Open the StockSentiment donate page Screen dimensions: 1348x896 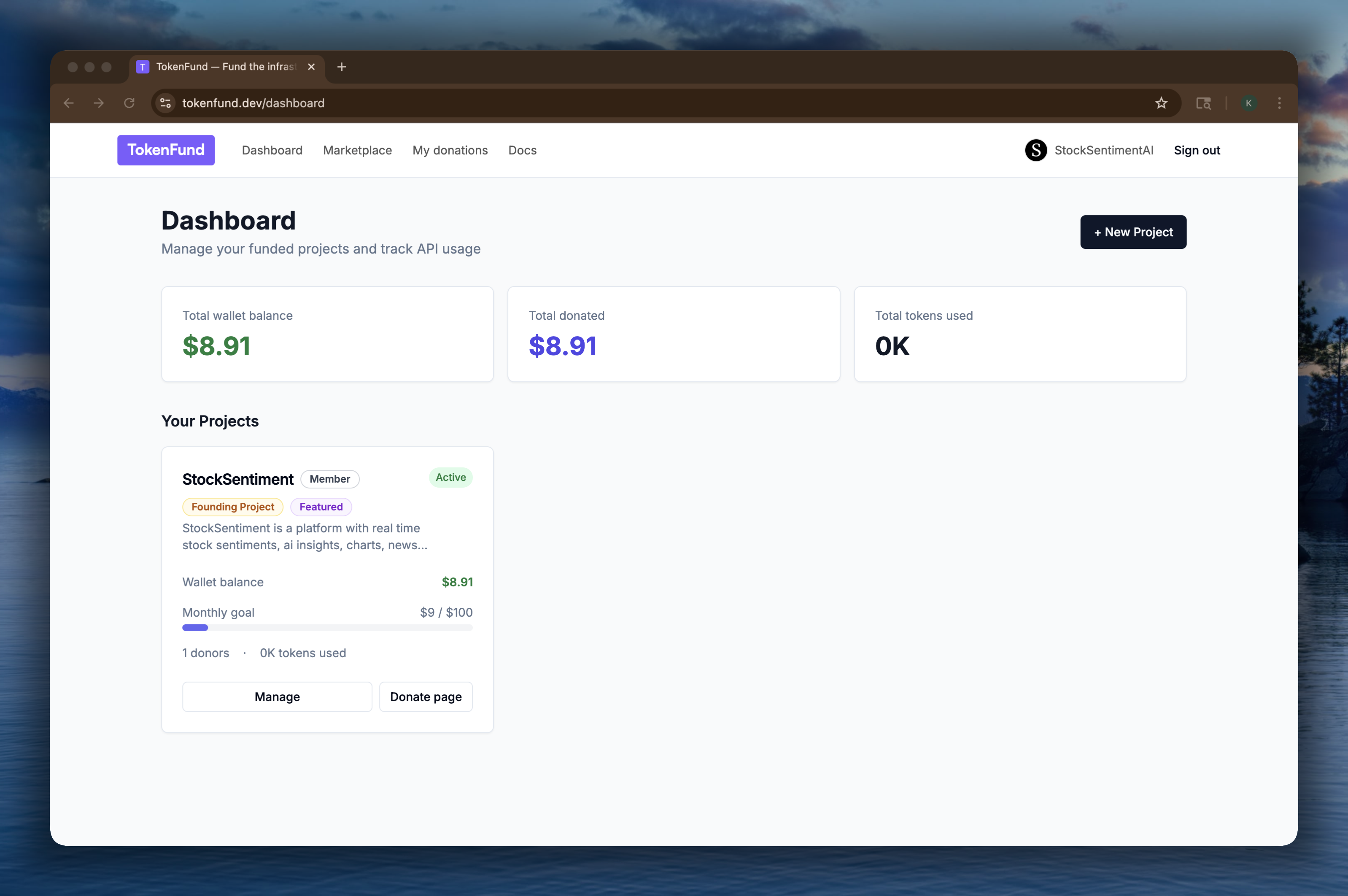tap(426, 696)
